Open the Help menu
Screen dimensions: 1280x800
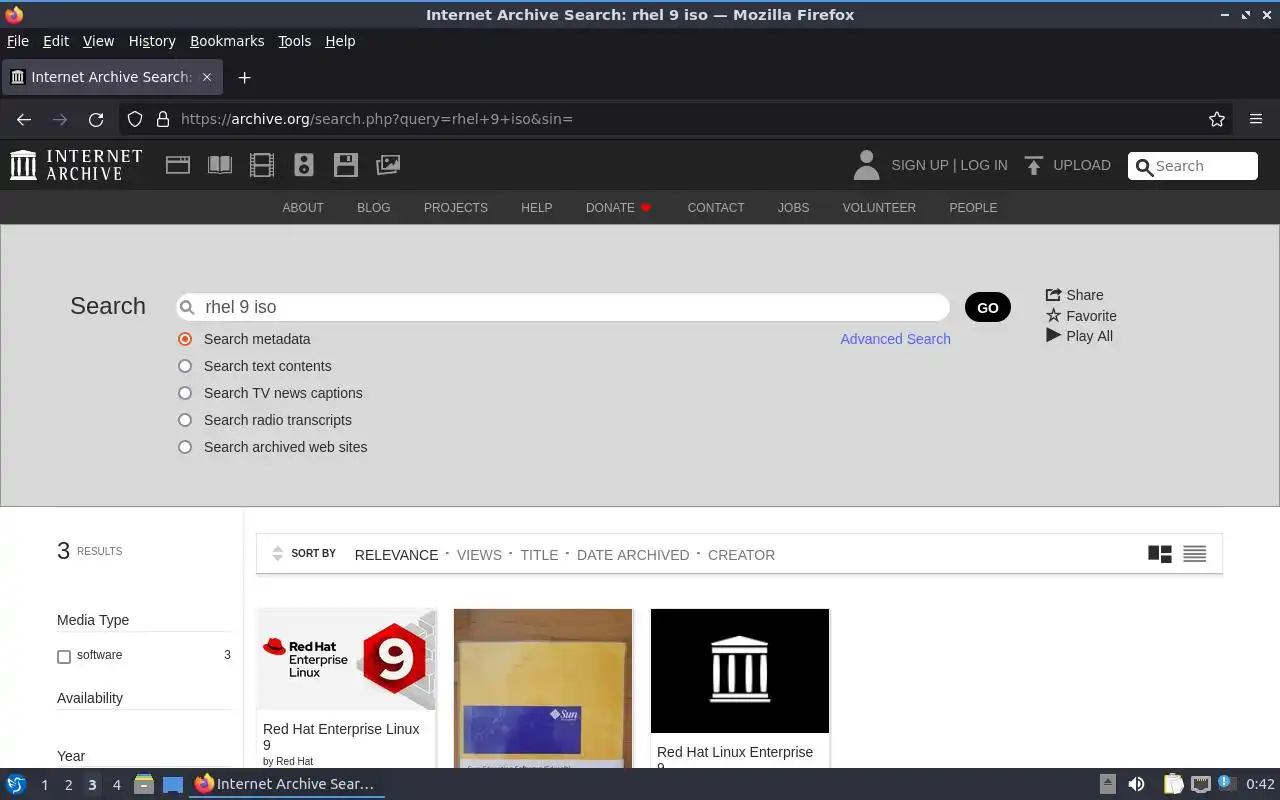tap(340, 41)
